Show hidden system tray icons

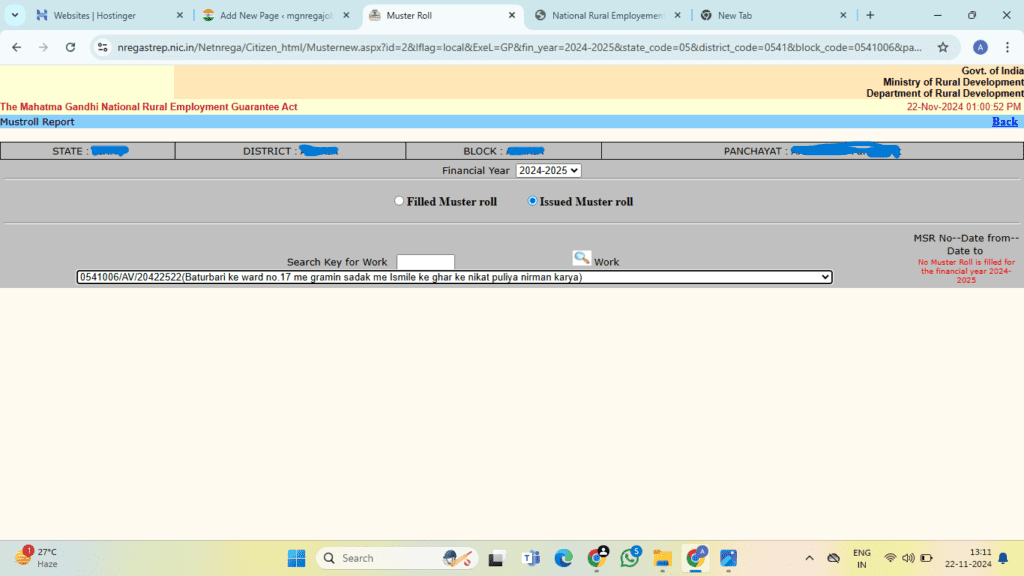tap(809, 558)
